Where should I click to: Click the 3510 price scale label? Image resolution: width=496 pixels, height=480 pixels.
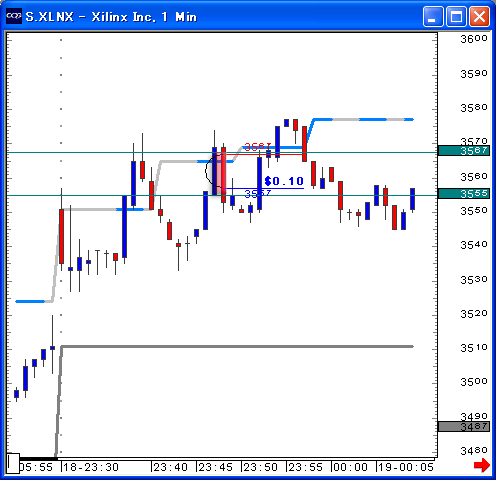tap(474, 348)
